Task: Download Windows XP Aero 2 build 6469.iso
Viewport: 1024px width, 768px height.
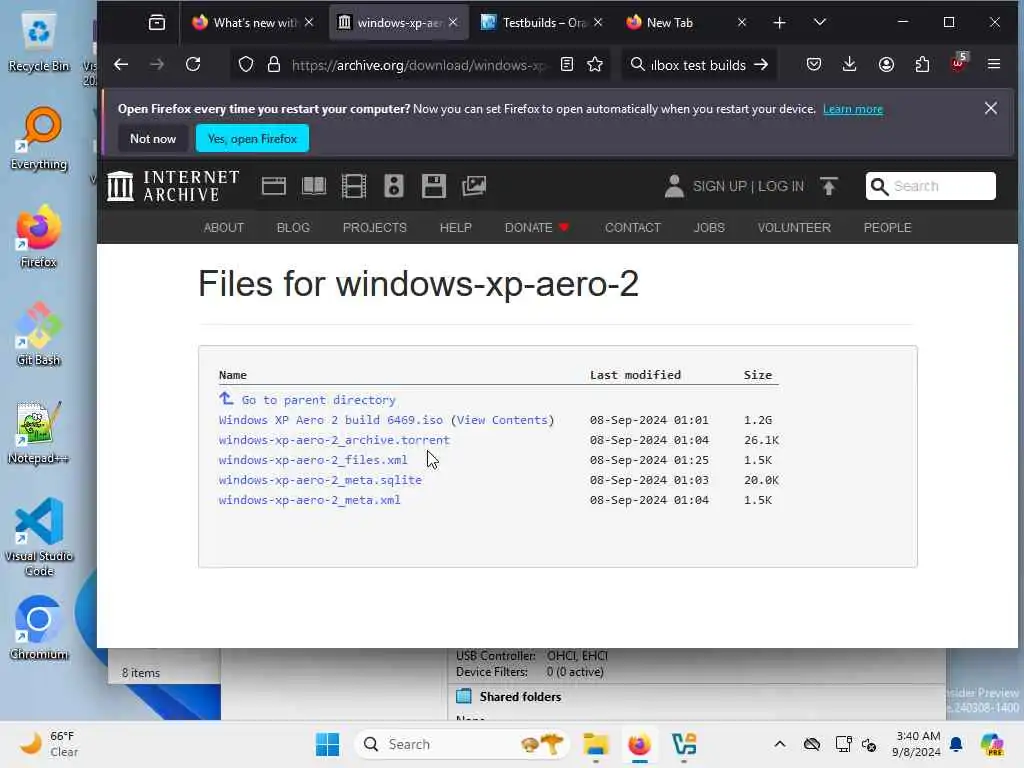Action: click(x=330, y=420)
